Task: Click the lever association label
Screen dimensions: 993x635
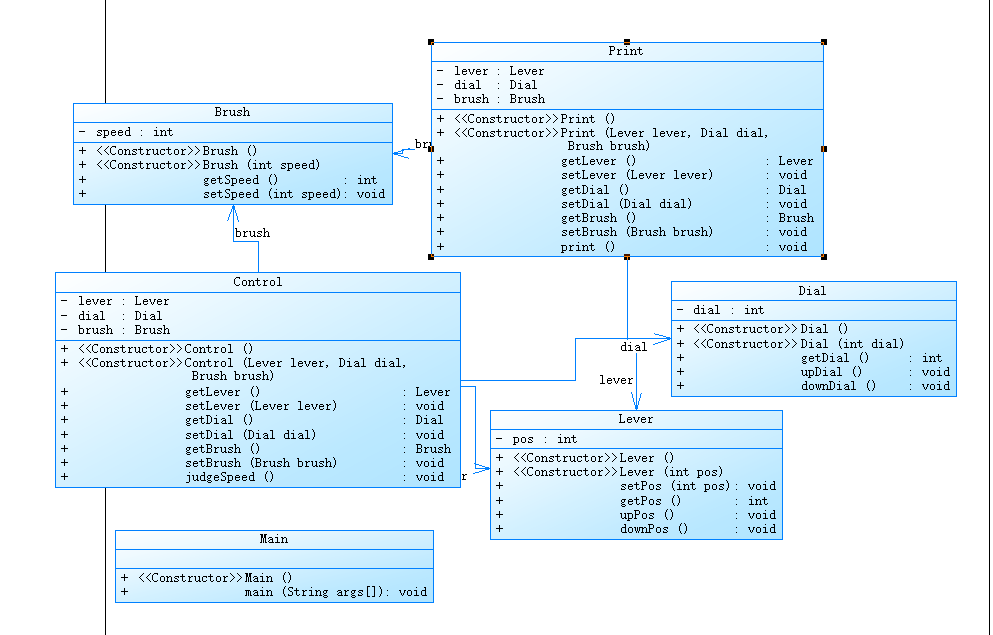Action: (x=616, y=380)
